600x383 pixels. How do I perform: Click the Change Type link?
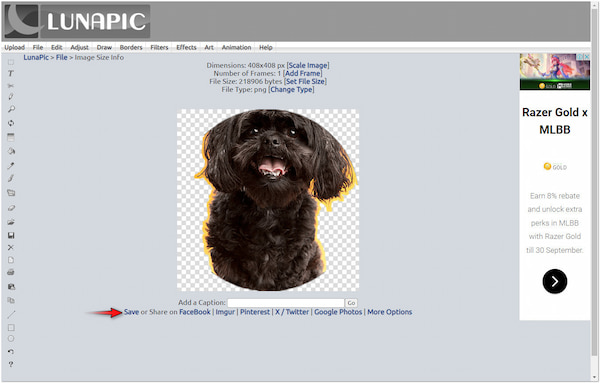click(x=292, y=90)
